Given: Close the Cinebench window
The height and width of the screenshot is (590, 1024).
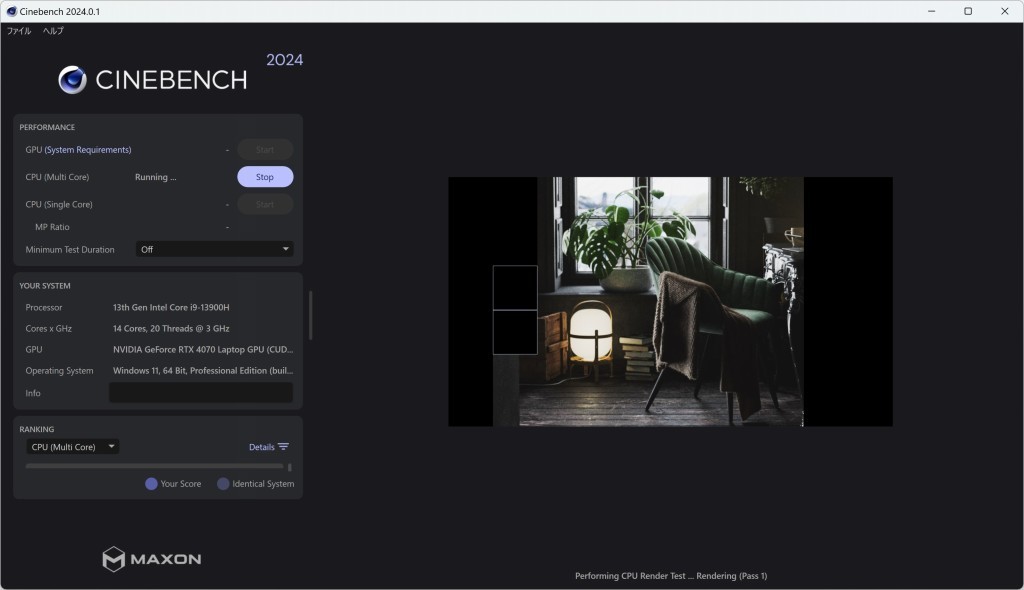Looking at the screenshot, I should pyautogui.click(x=1004, y=11).
